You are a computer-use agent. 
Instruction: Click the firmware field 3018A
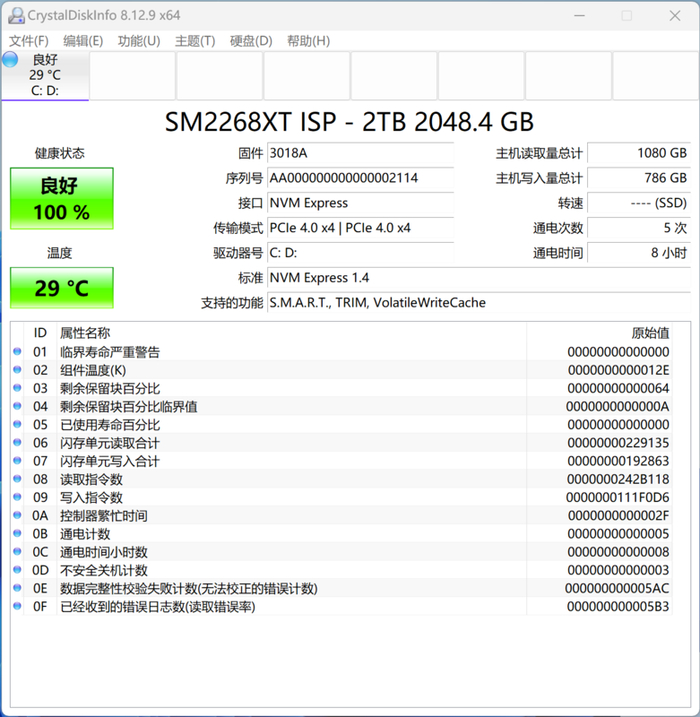[x=360, y=153]
